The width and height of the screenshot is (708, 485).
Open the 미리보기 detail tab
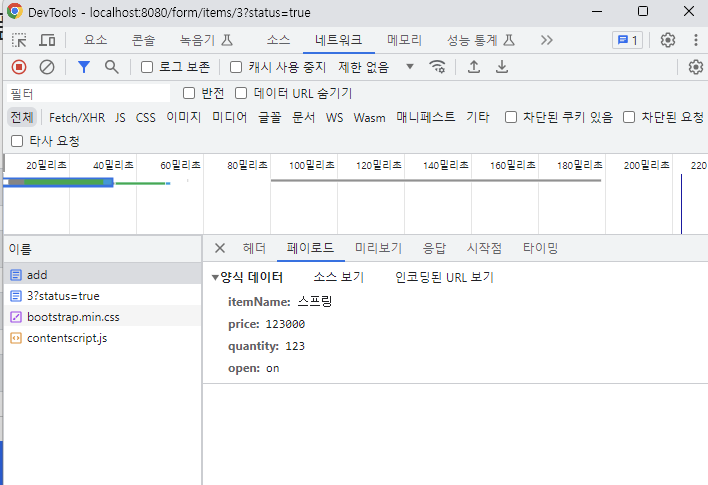[x=378, y=248]
